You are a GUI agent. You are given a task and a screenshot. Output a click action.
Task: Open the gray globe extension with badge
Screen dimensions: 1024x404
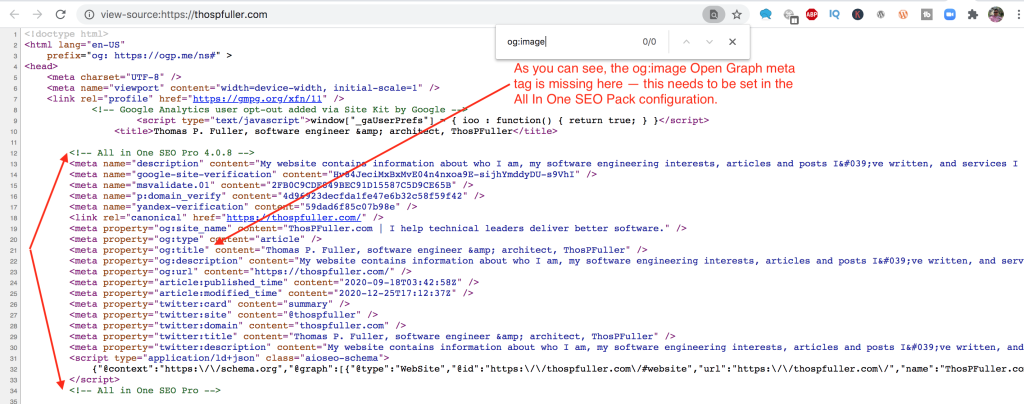point(790,15)
